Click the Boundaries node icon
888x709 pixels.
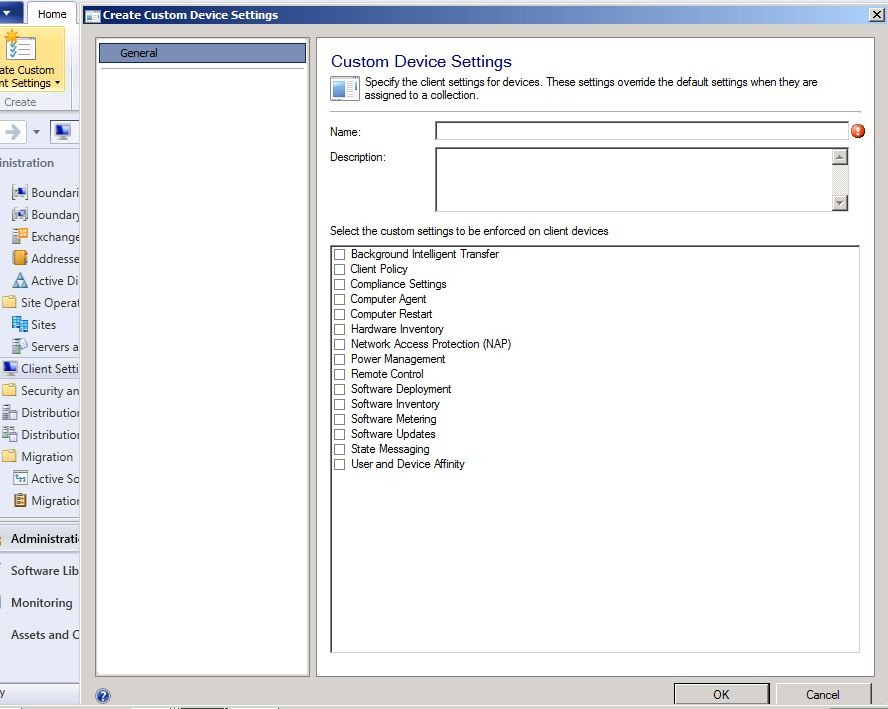[x=20, y=193]
